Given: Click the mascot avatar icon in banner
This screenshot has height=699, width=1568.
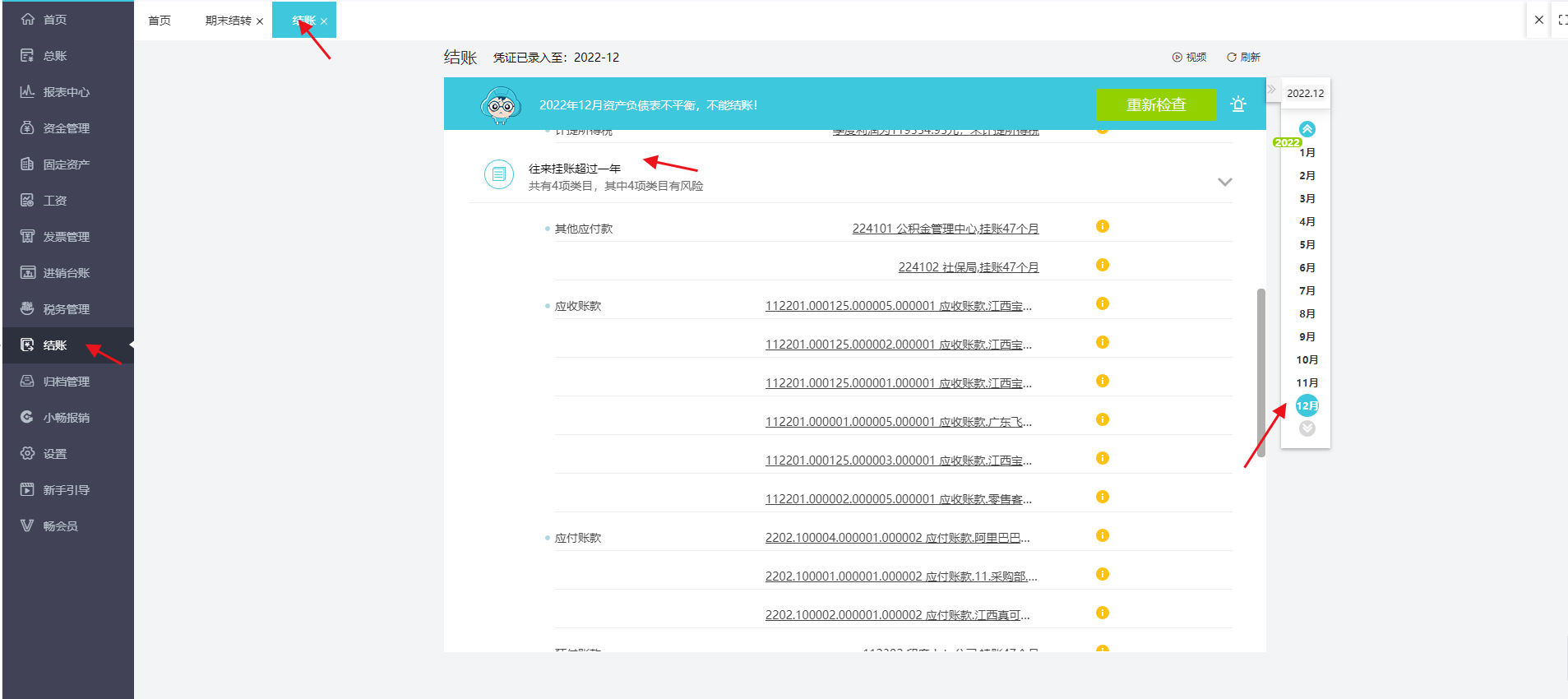Looking at the screenshot, I should click(x=501, y=105).
